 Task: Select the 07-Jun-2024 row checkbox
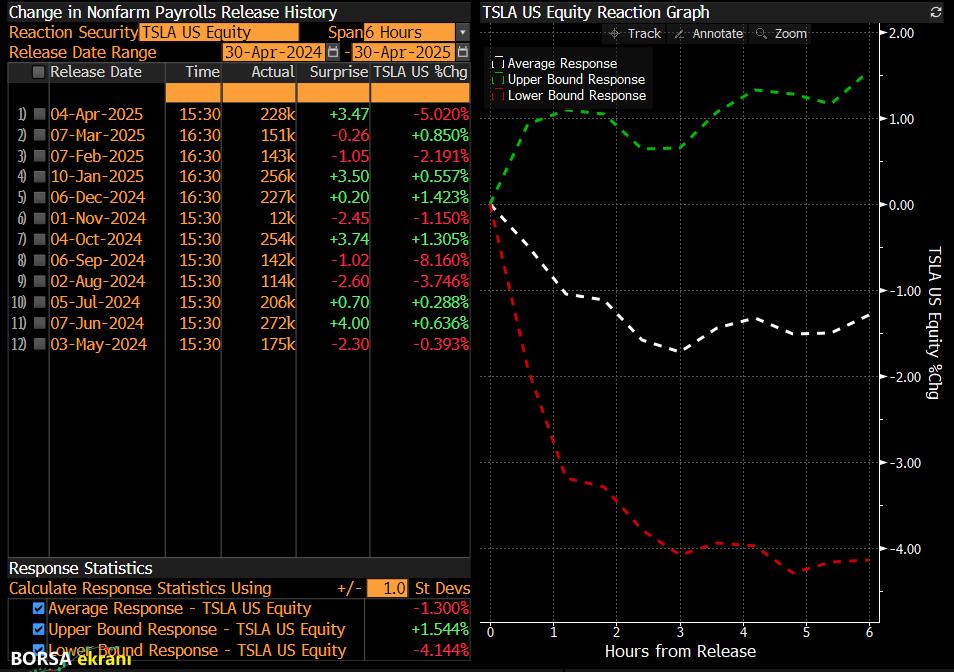coord(40,323)
